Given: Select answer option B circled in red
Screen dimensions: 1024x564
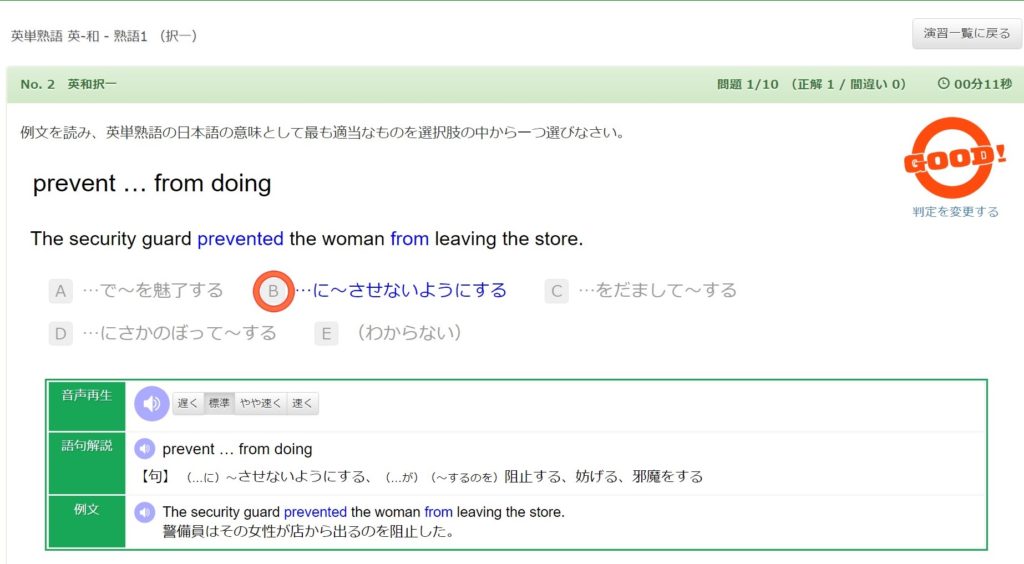Looking at the screenshot, I should pos(274,291).
